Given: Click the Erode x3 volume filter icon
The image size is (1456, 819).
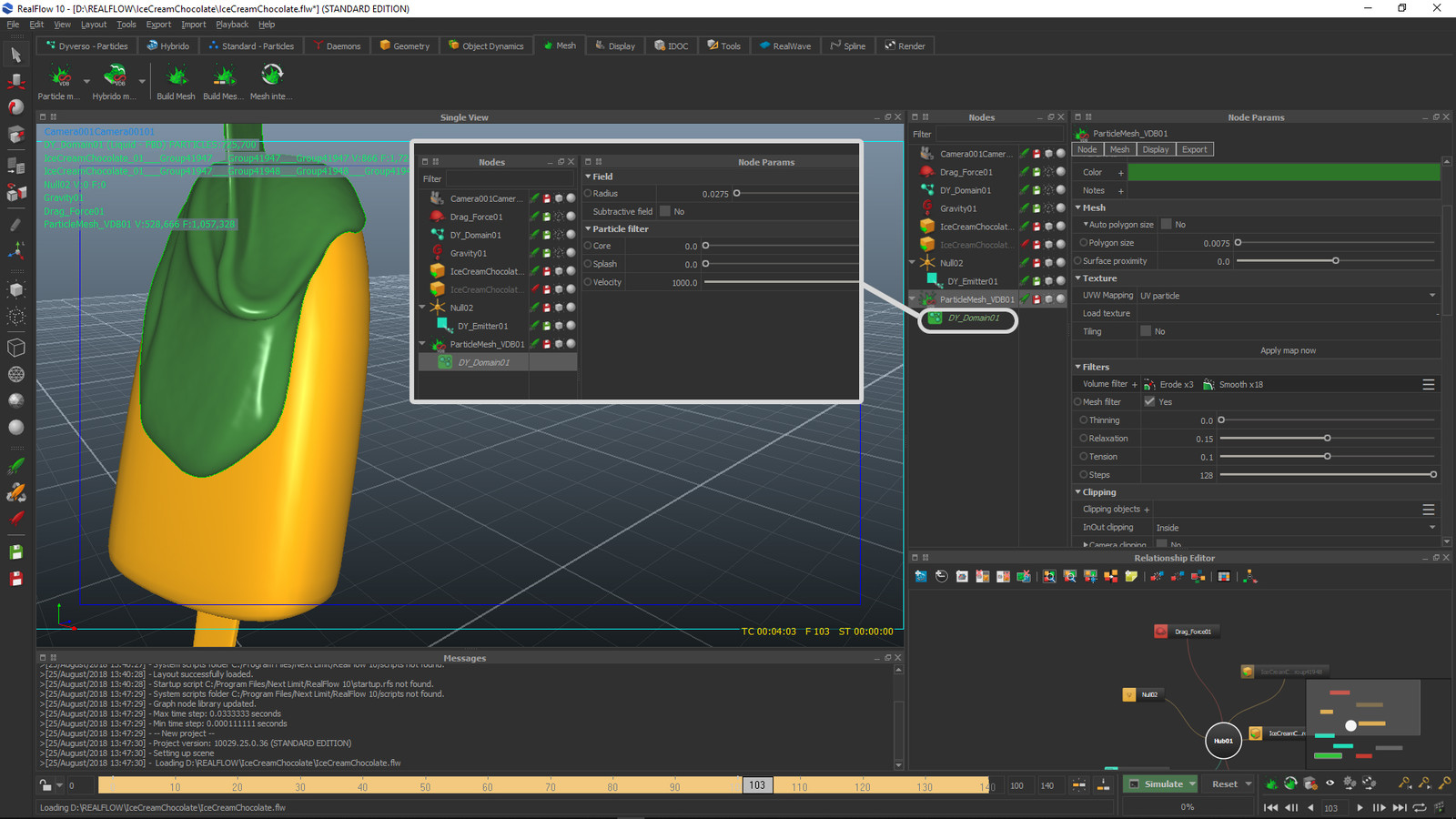Looking at the screenshot, I should coord(1150,385).
